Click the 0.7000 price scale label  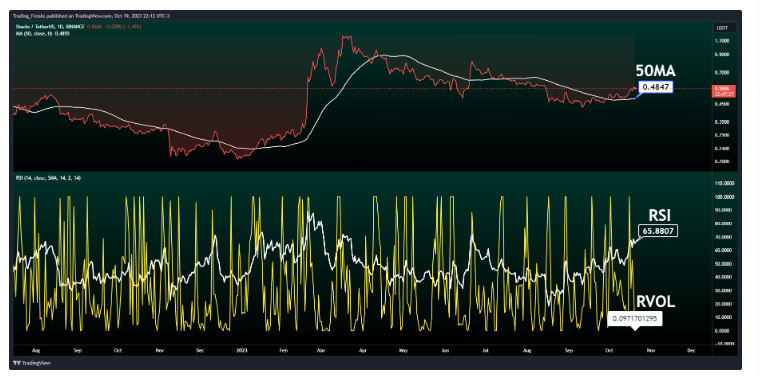[722, 72]
